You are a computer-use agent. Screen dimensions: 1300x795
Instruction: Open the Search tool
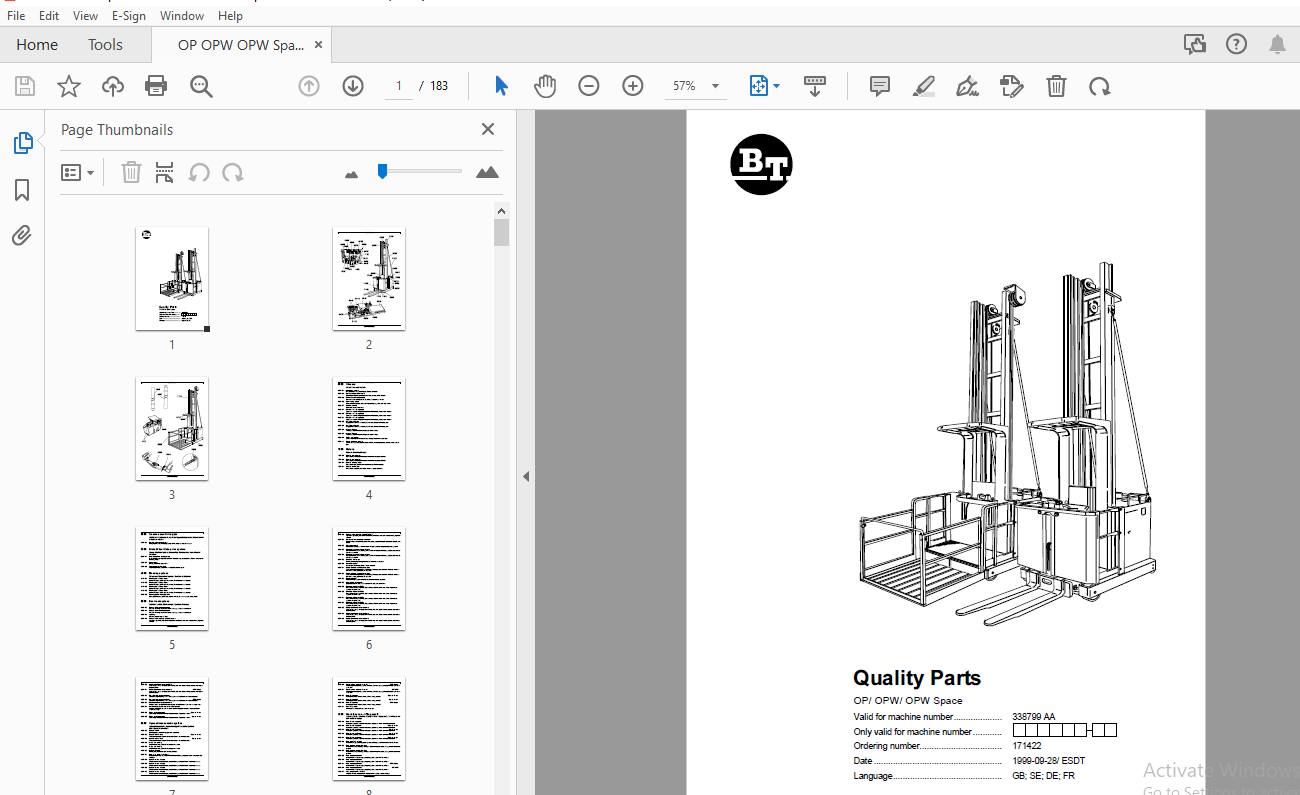pos(201,86)
